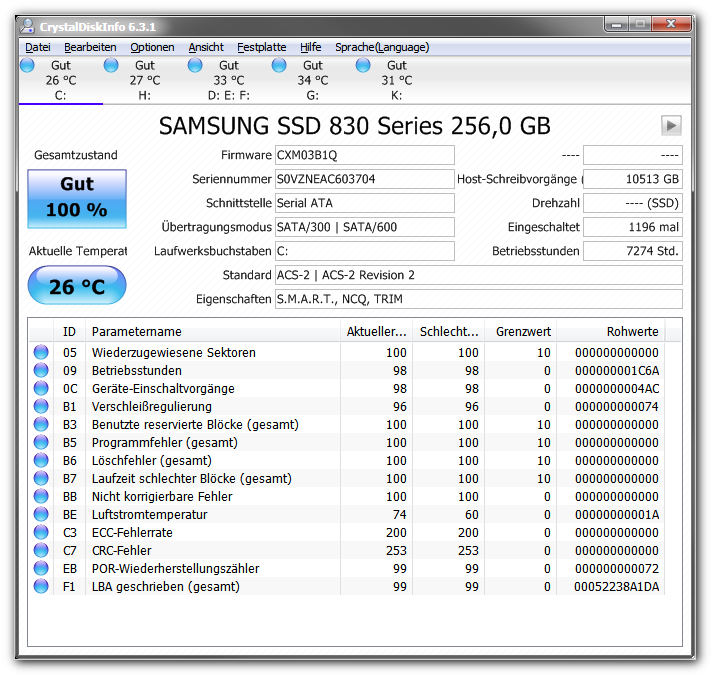Click the status orb for Löschfehler row
711x675 pixels.
[41, 460]
